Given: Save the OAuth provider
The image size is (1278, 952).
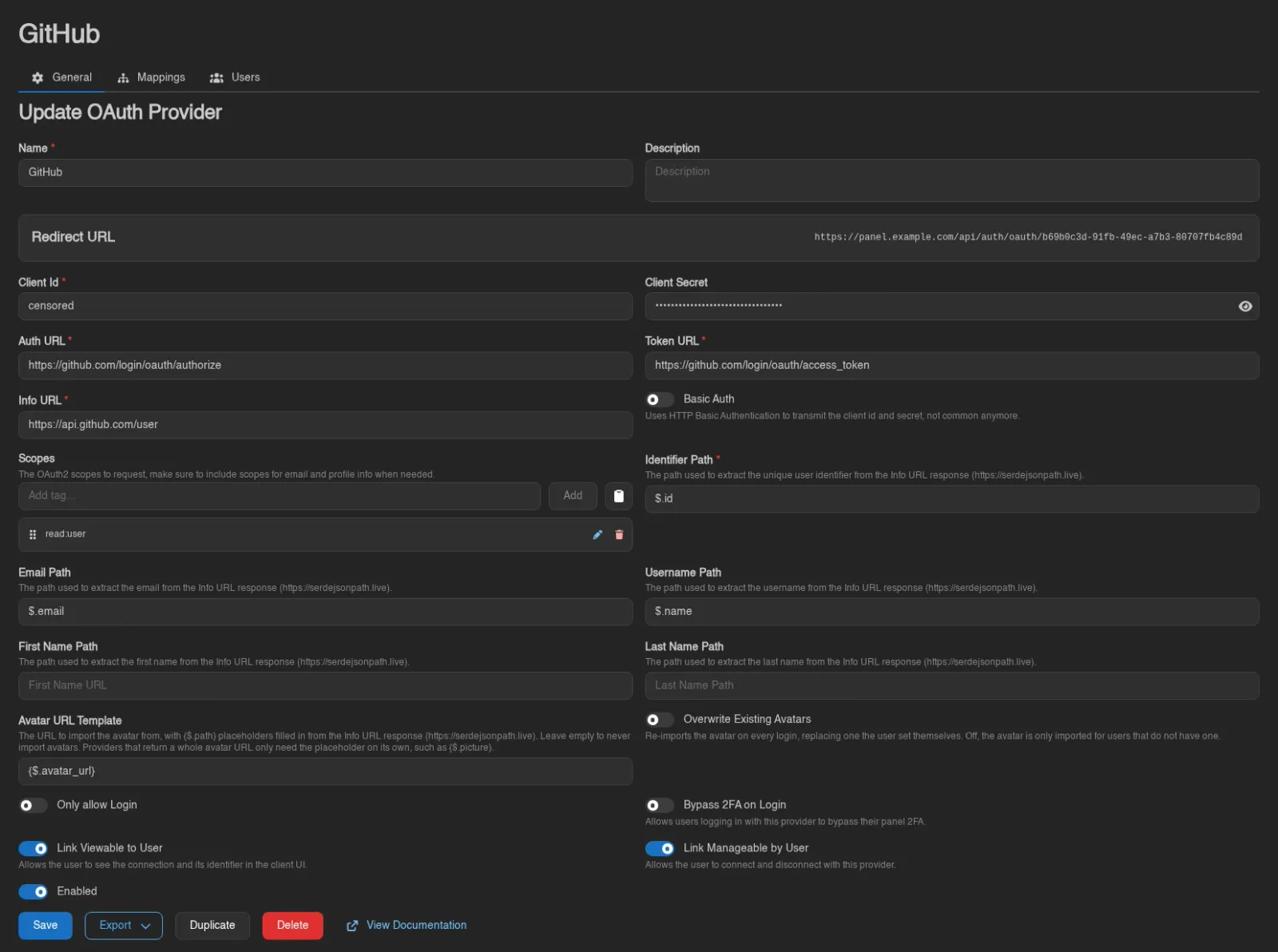Looking at the screenshot, I should coord(46,926).
